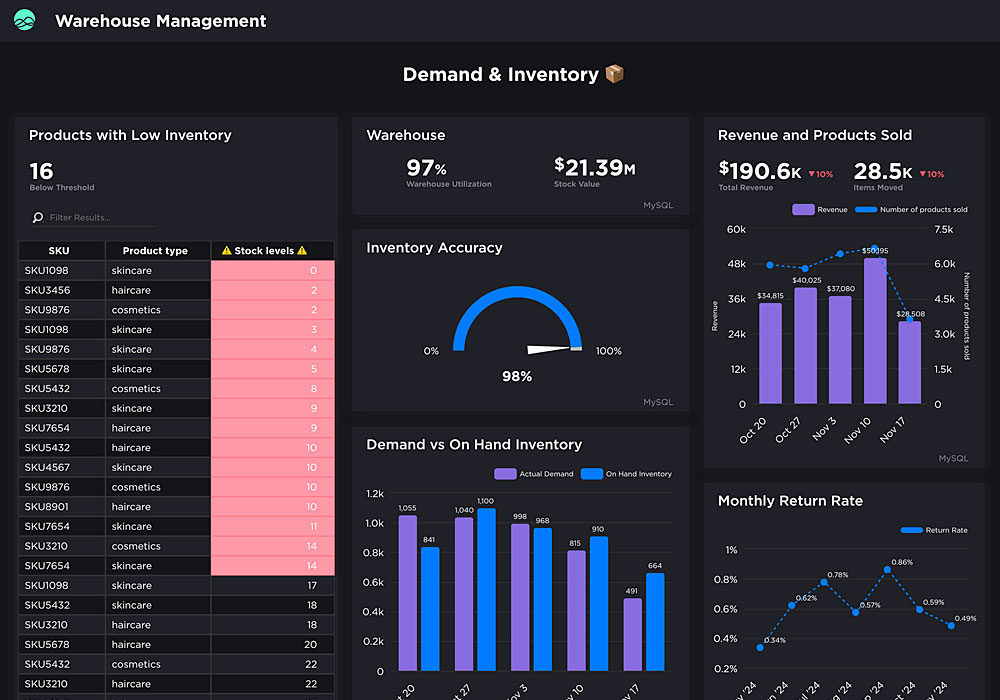Click the package emoji beside Demand & Inventory

[614, 74]
